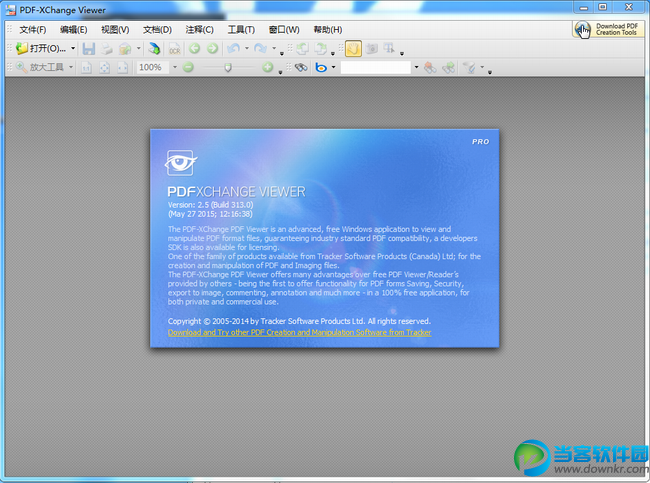650x483 pixels.
Task: Open the 文件(F) menu
Action: (x=33, y=30)
